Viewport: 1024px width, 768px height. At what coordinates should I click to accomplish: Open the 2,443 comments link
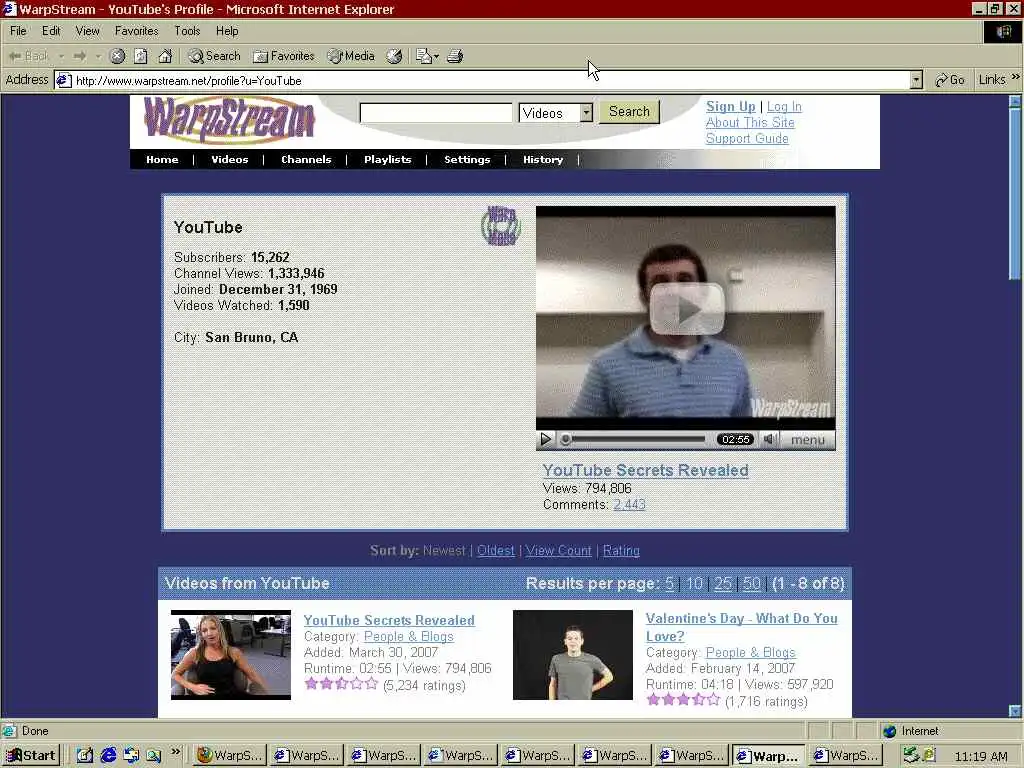[629, 504]
